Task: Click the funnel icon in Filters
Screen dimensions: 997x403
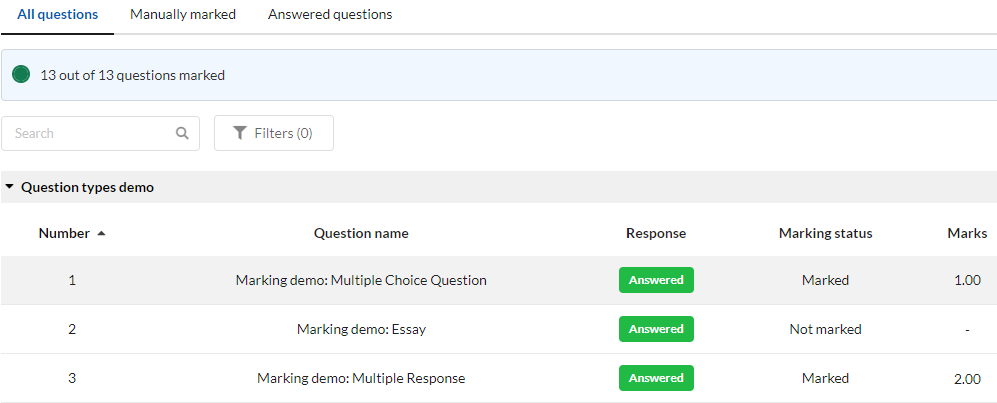Action: [240, 133]
